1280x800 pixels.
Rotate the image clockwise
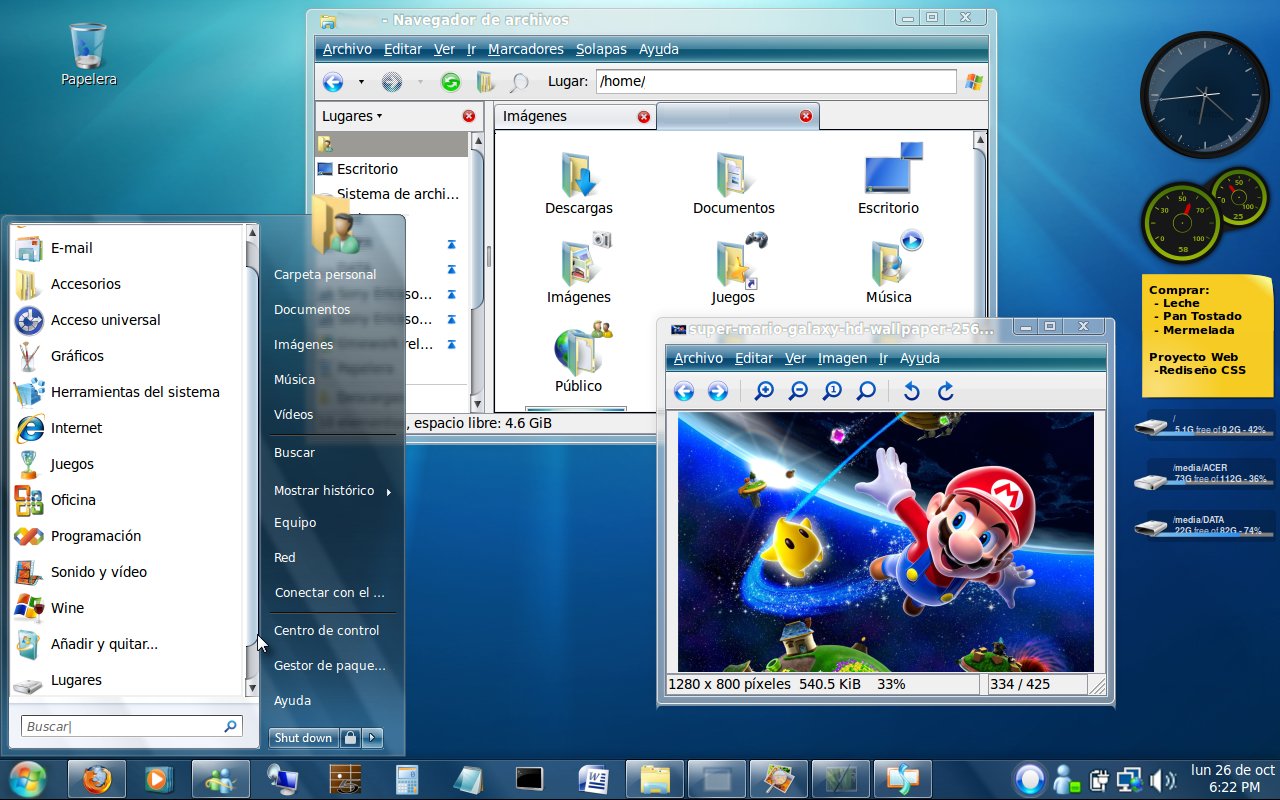(x=945, y=391)
